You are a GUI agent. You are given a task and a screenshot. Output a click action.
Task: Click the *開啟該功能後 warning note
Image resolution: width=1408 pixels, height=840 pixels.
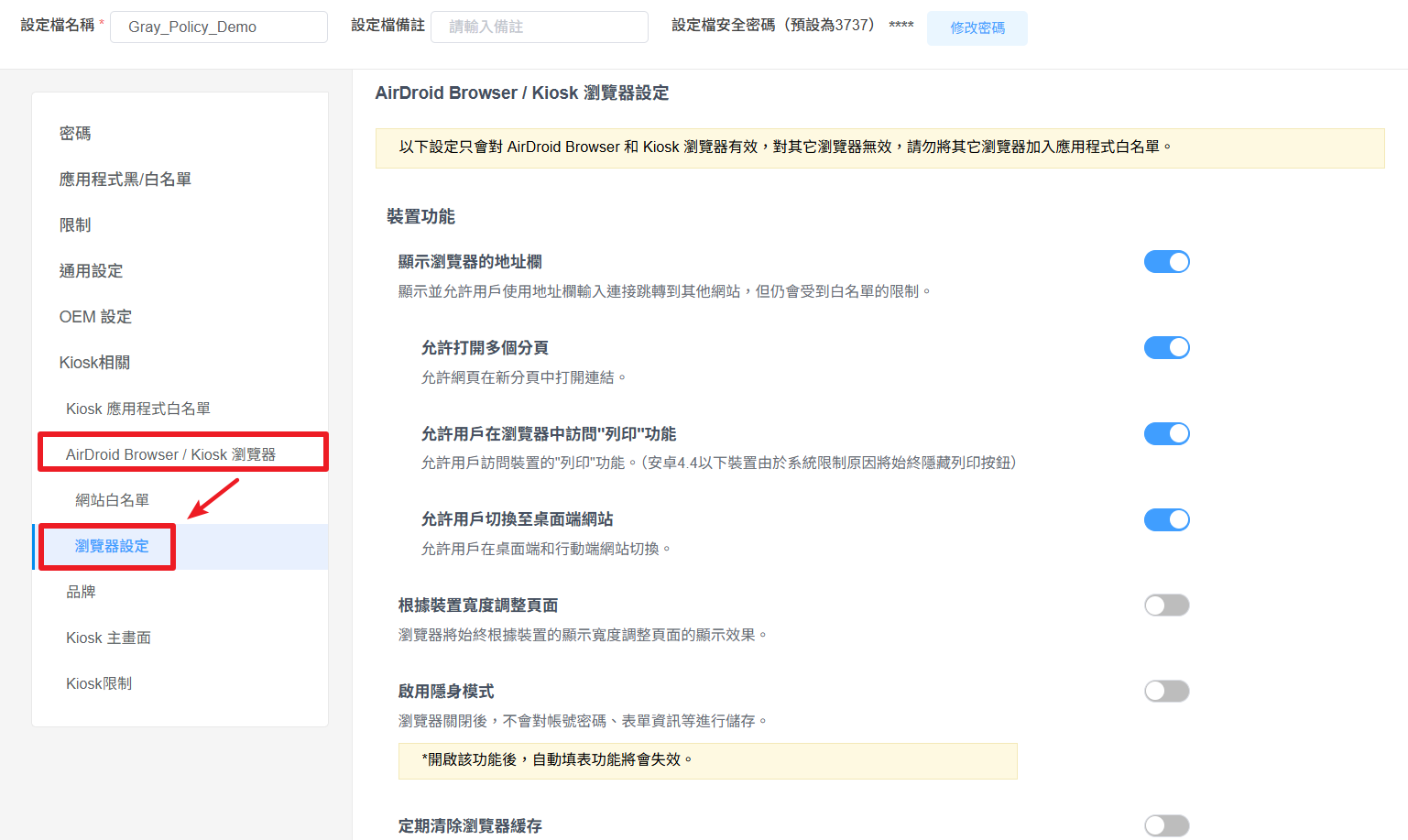[707, 760]
